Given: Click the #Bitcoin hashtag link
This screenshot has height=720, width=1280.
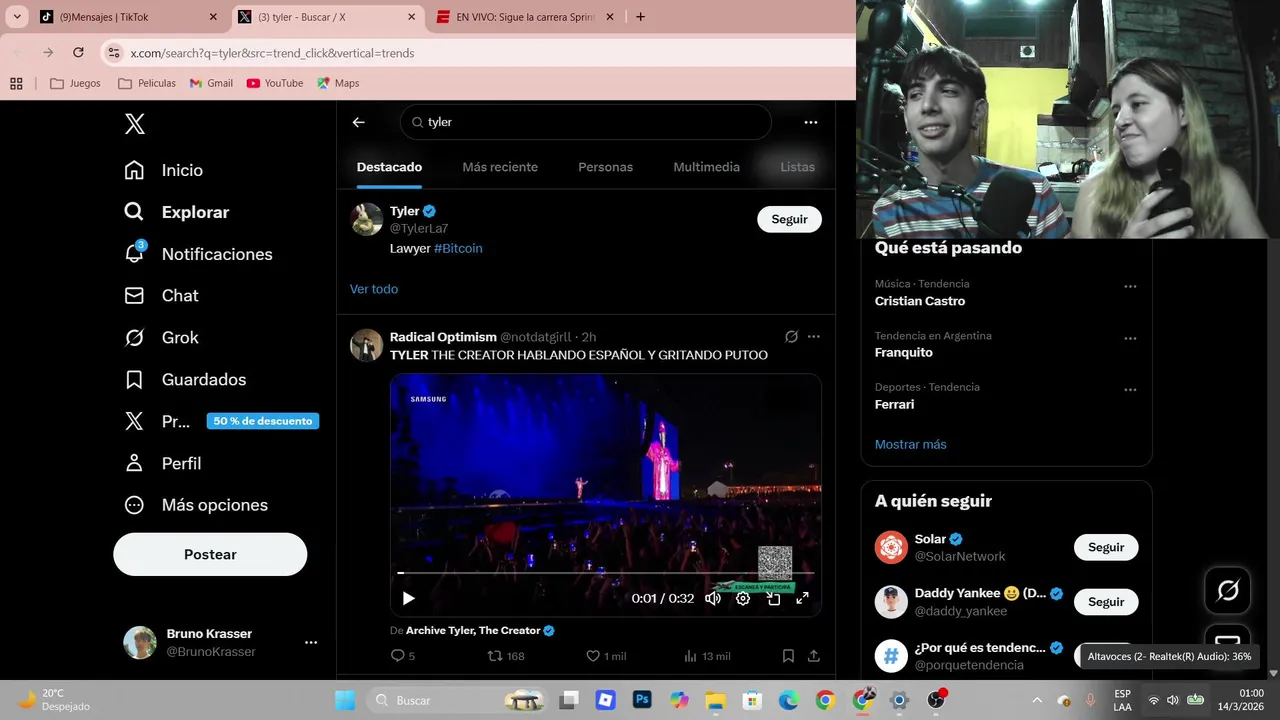Looking at the screenshot, I should pos(458,248).
